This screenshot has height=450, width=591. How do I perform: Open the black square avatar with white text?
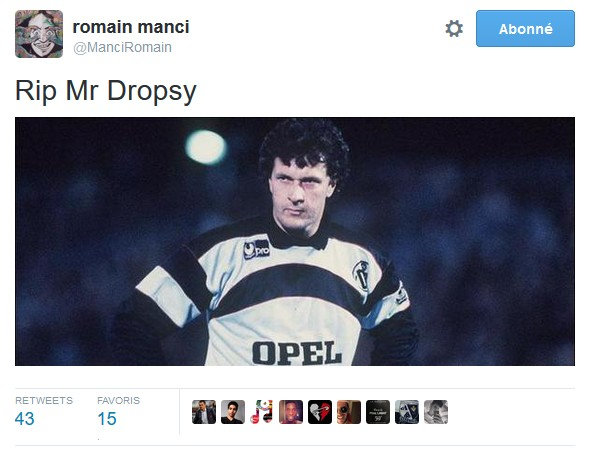(378, 412)
